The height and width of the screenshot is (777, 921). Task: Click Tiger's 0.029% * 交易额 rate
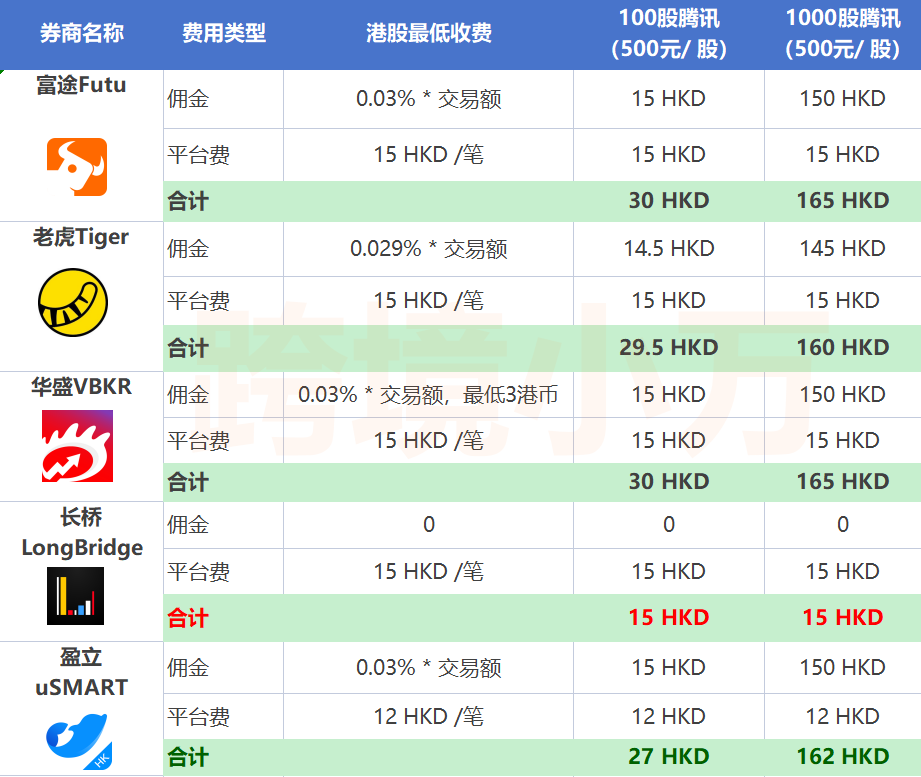coord(429,249)
